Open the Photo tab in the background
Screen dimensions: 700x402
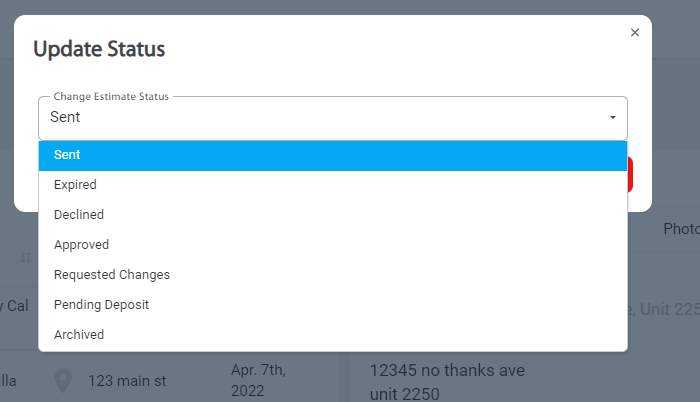coord(681,229)
